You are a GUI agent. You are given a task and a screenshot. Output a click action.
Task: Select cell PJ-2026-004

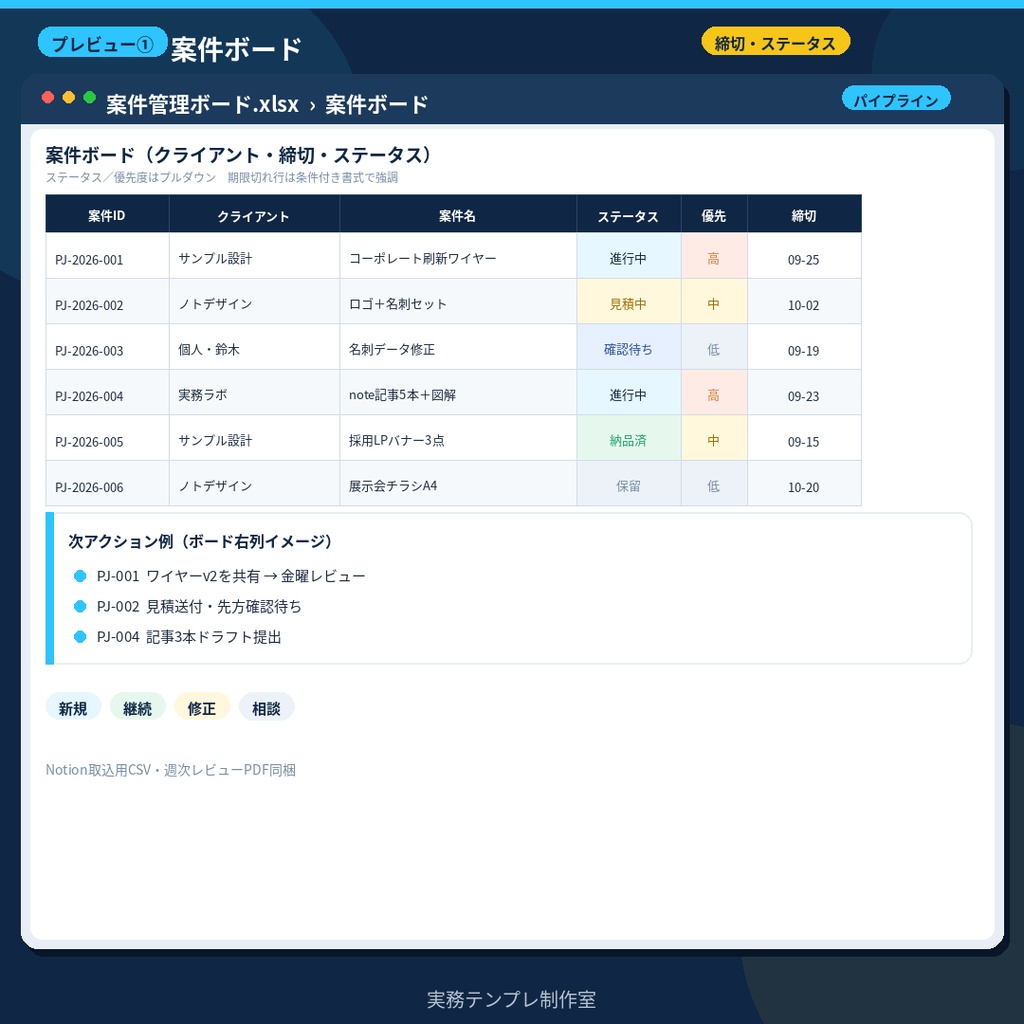pyautogui.click(x=107, y=392)
